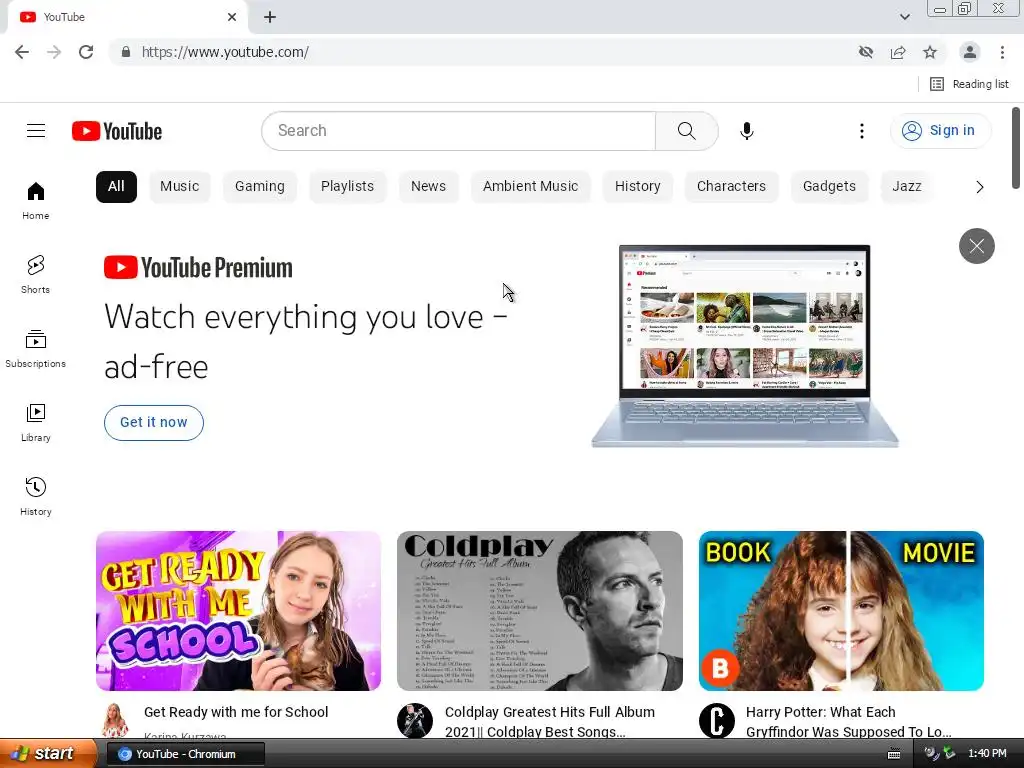The image size is (1024, 768).
Task: Select the Playlists category chip
Action: click(347, 187)
